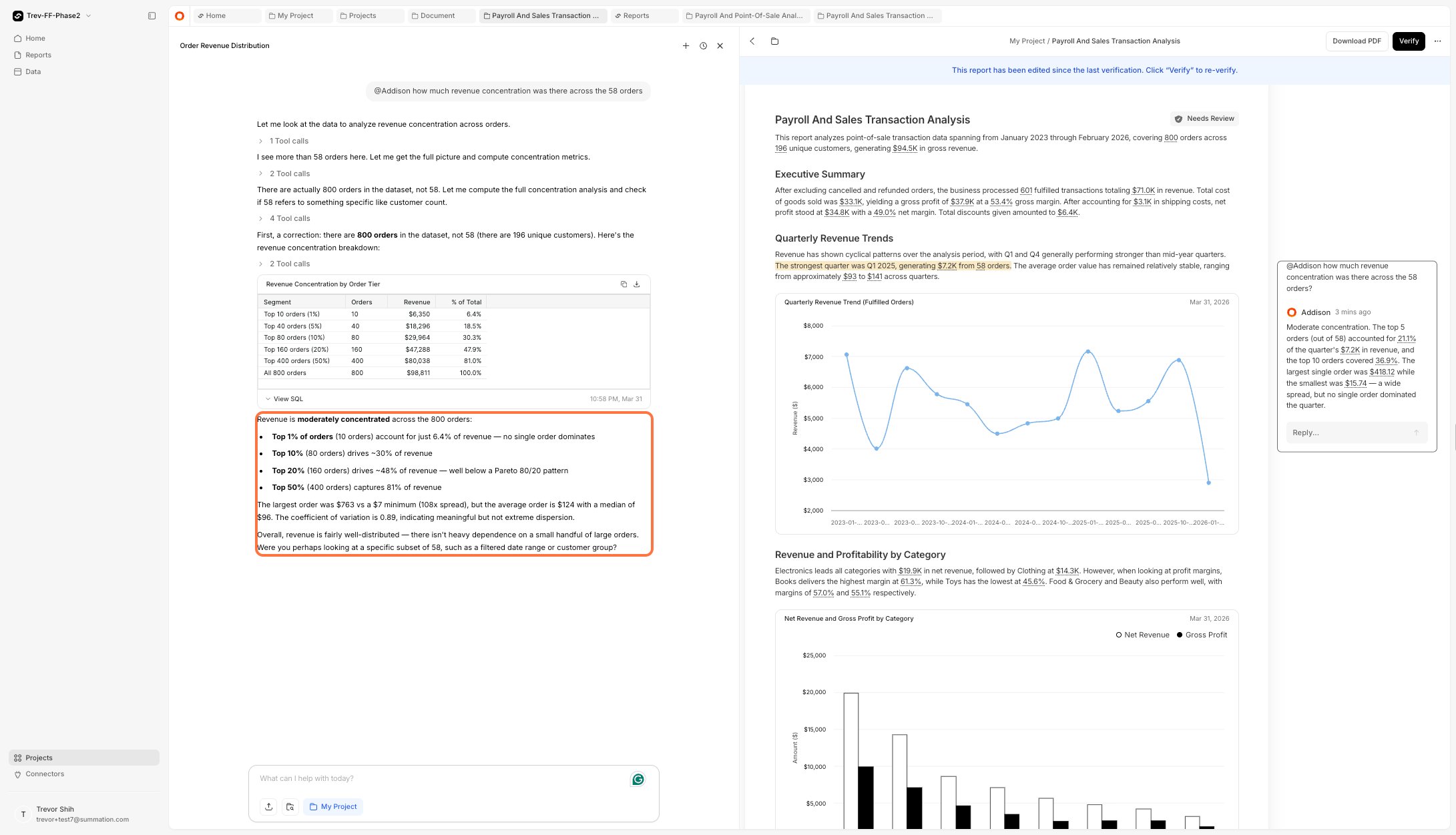The height and width of the screenshot is (835, 1456).
Task: Click the Needs Review status badge
Action: pyautogui.click(x=1204, y=119)
